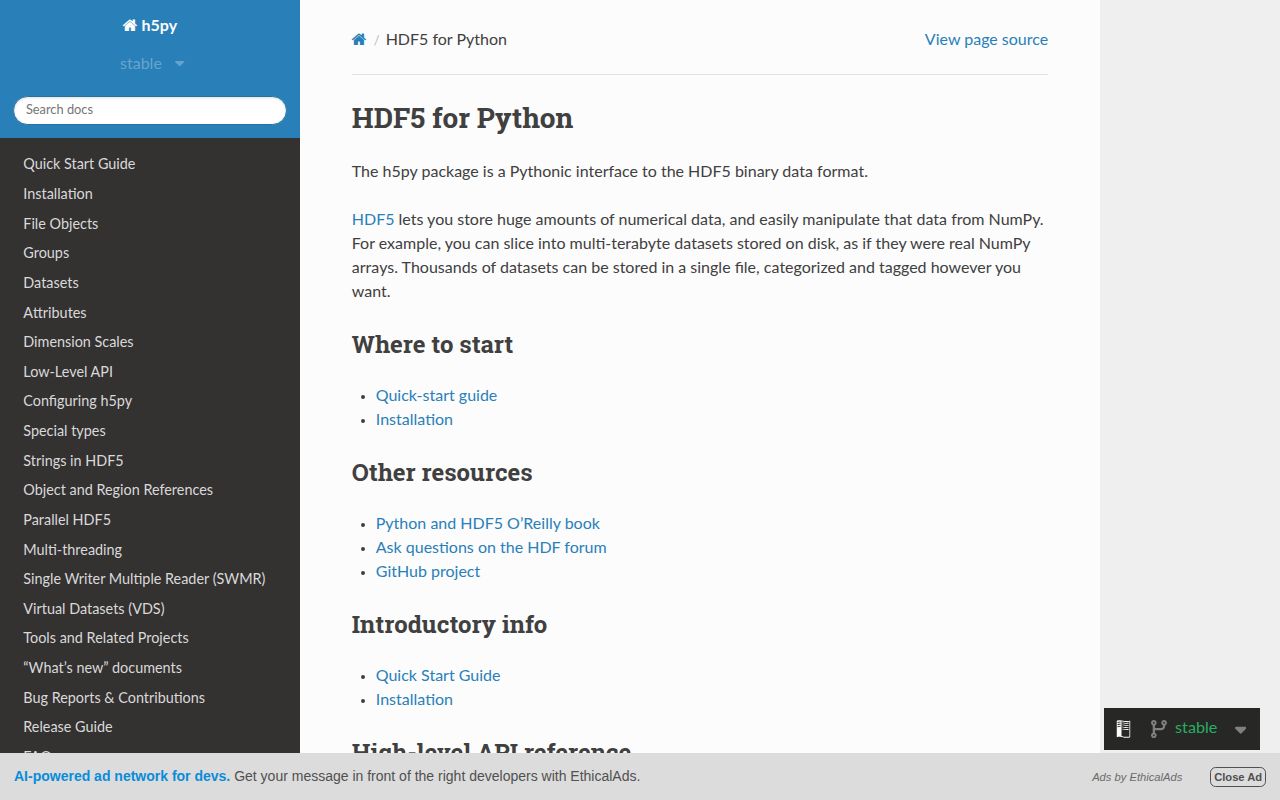1280x800 pixels.
Task: Open GitHub project link
Action: [x=428, y=572]
